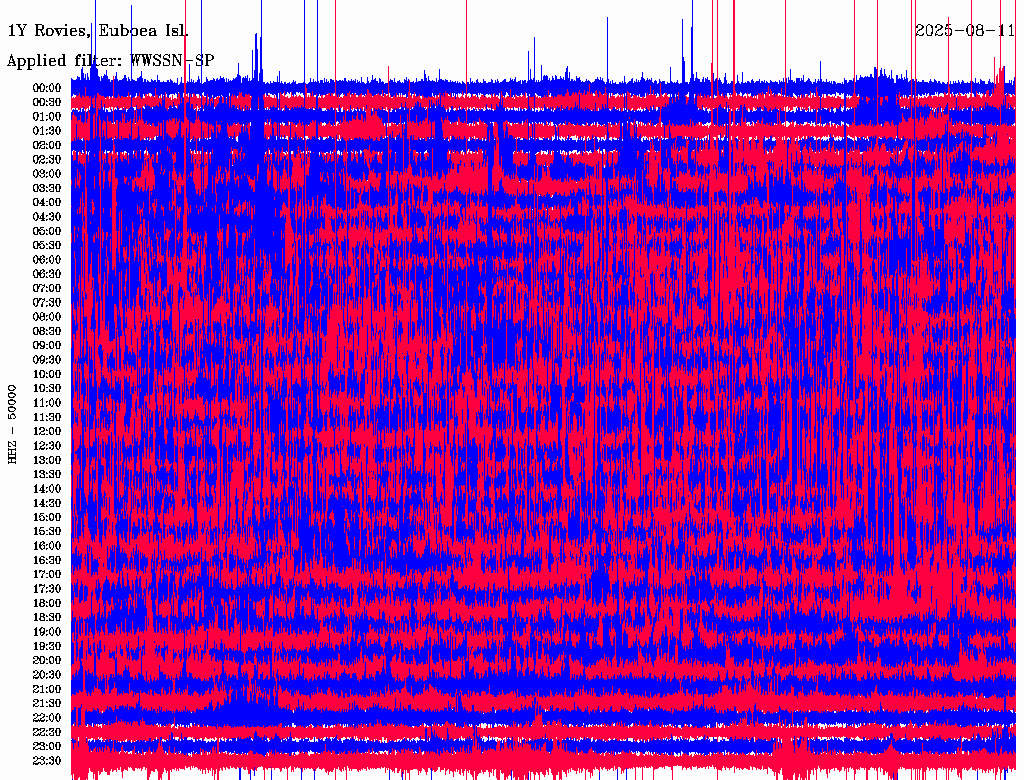
Task: Click the date label 2025-08-11
Action: [x=965, y=30]
